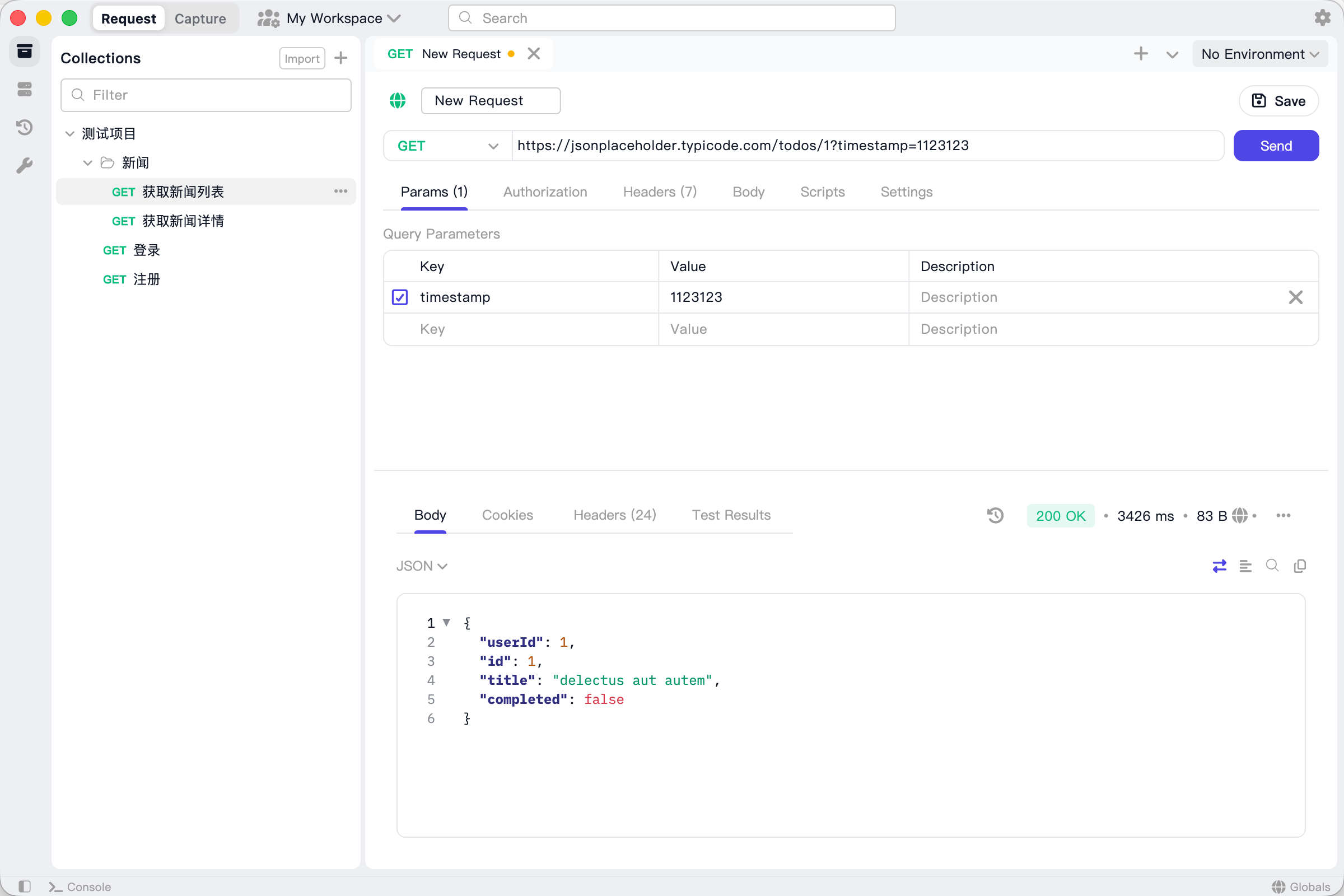
Task: Open the response Cookies tab
Action: pos(507,515)
